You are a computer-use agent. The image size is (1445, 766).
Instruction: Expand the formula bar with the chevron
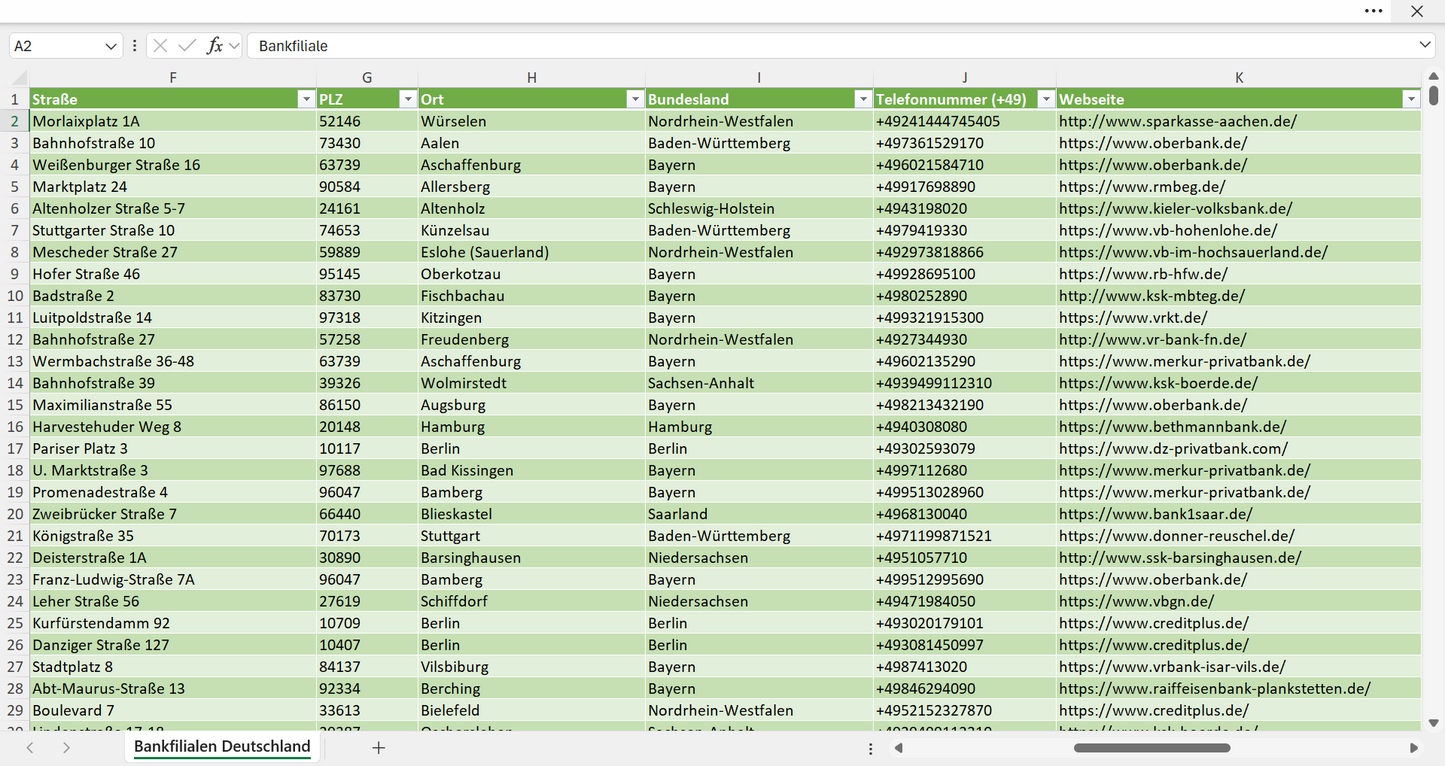pos(1425,46)
